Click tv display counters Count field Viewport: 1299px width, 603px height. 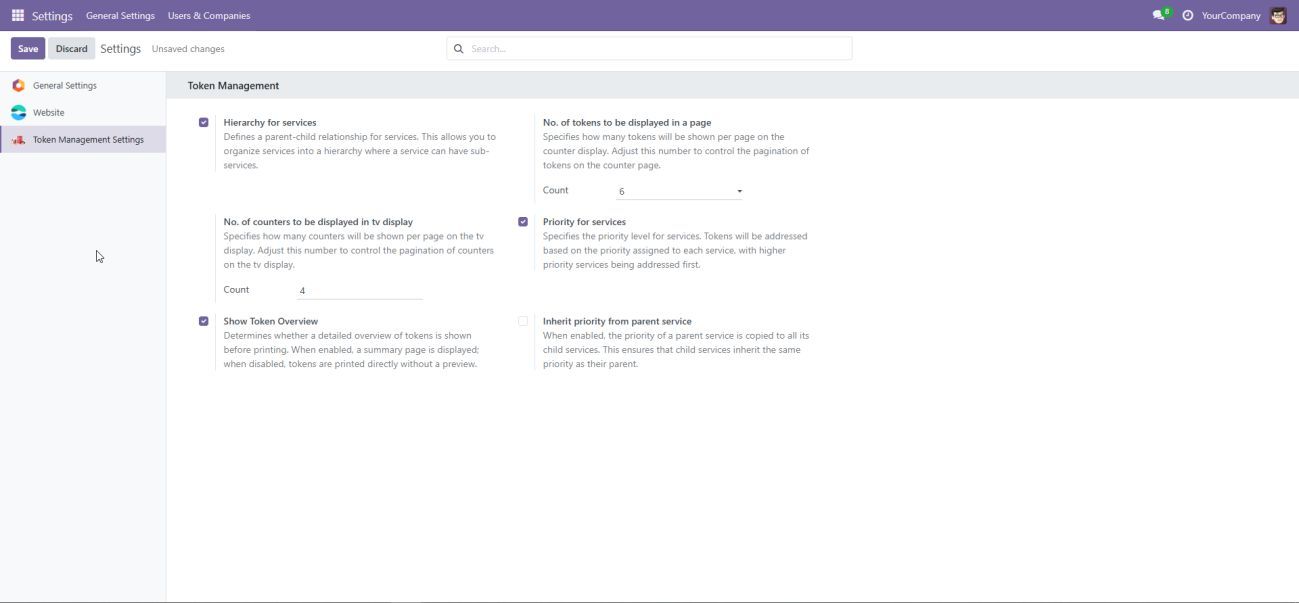tap(359, 291)
